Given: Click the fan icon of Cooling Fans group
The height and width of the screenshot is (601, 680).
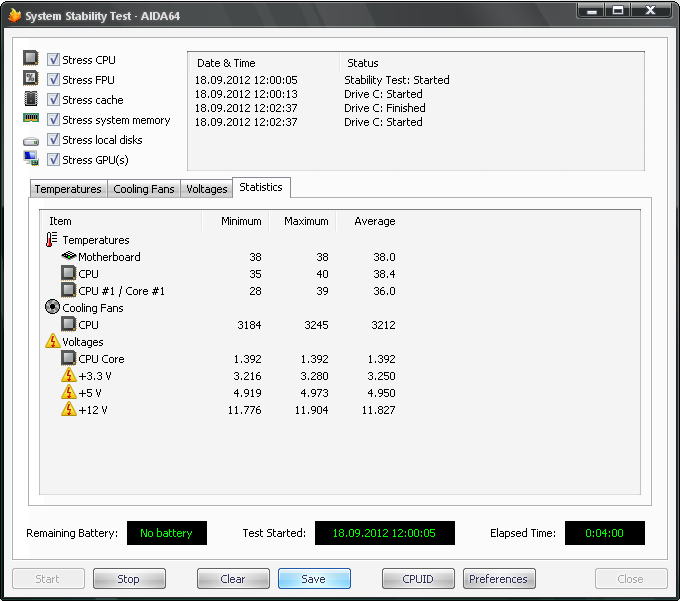Looking at the screenshot, I should coord(52,307).
